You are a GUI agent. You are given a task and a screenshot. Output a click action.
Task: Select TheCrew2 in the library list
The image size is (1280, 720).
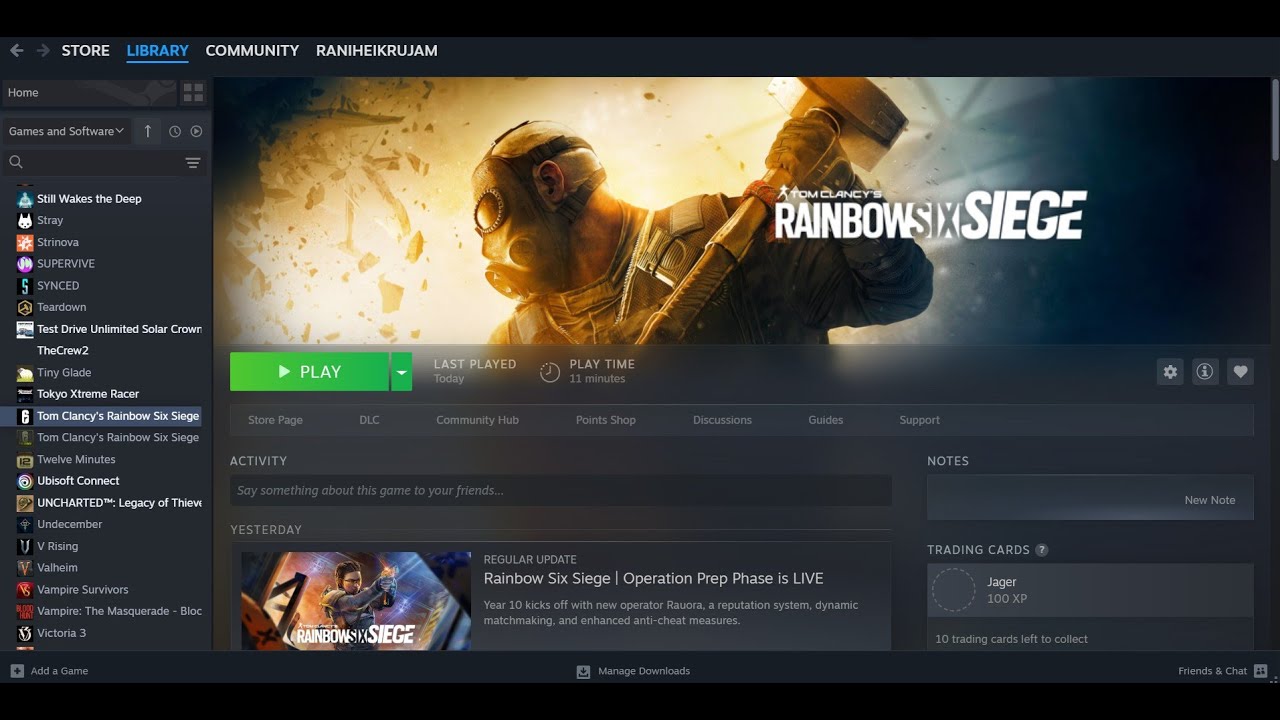click(63, 351)
